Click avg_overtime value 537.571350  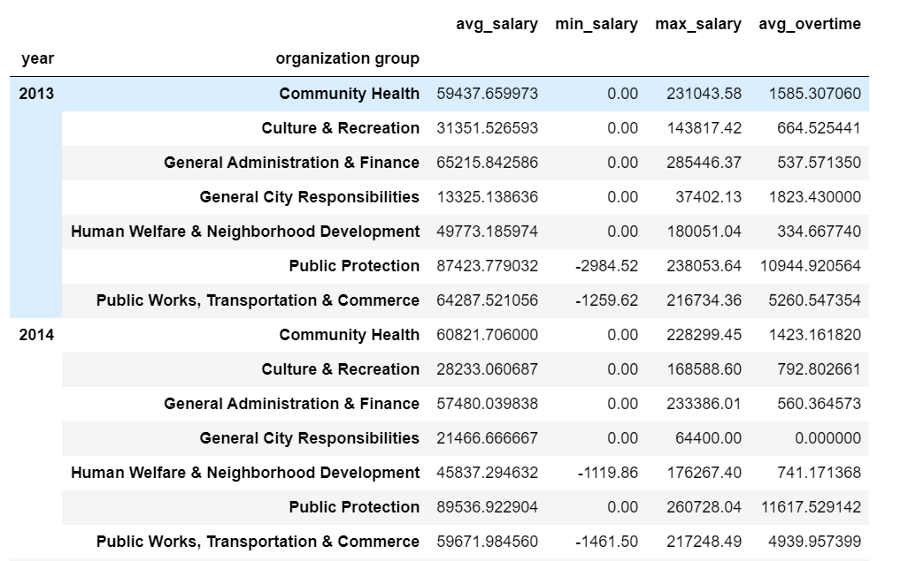[x=819, y=163]
